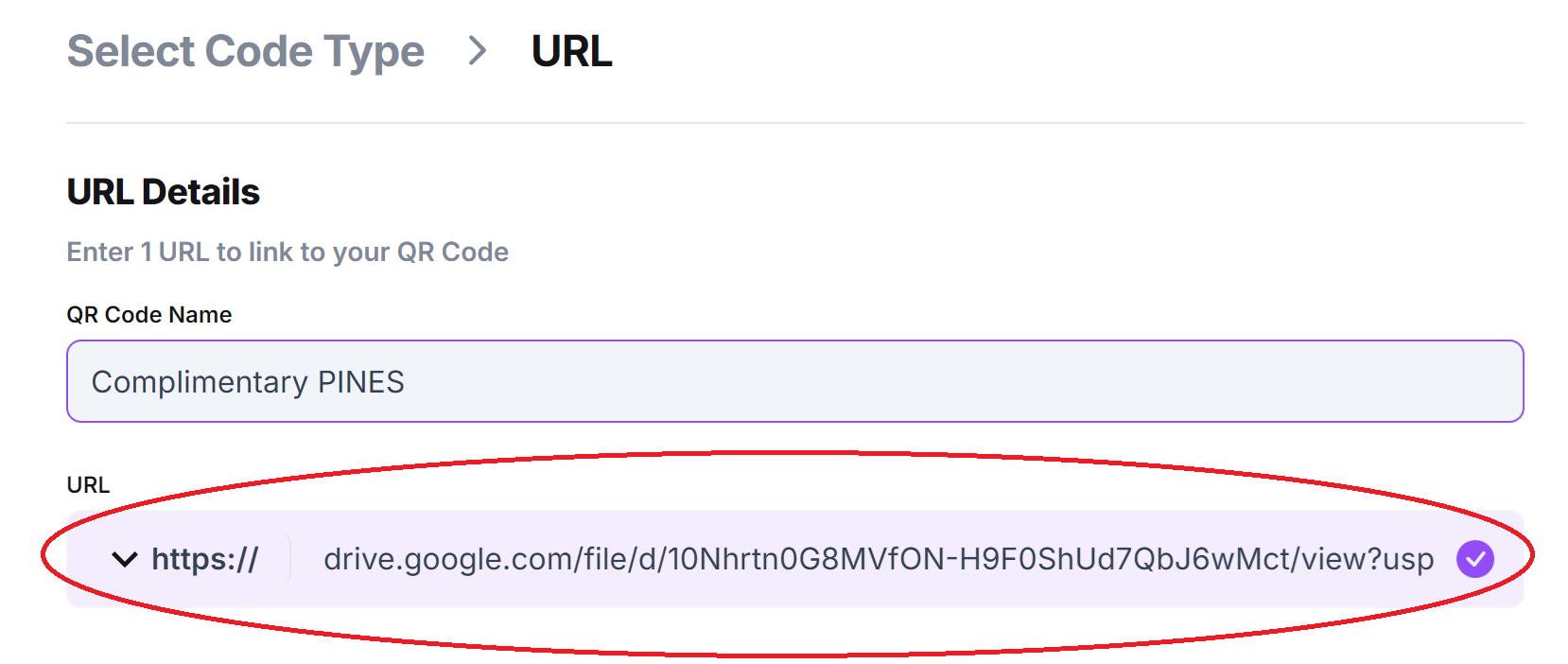Click the horizontal divider below the breadcrumb
Screen dimensions: 1568x664
794,123
